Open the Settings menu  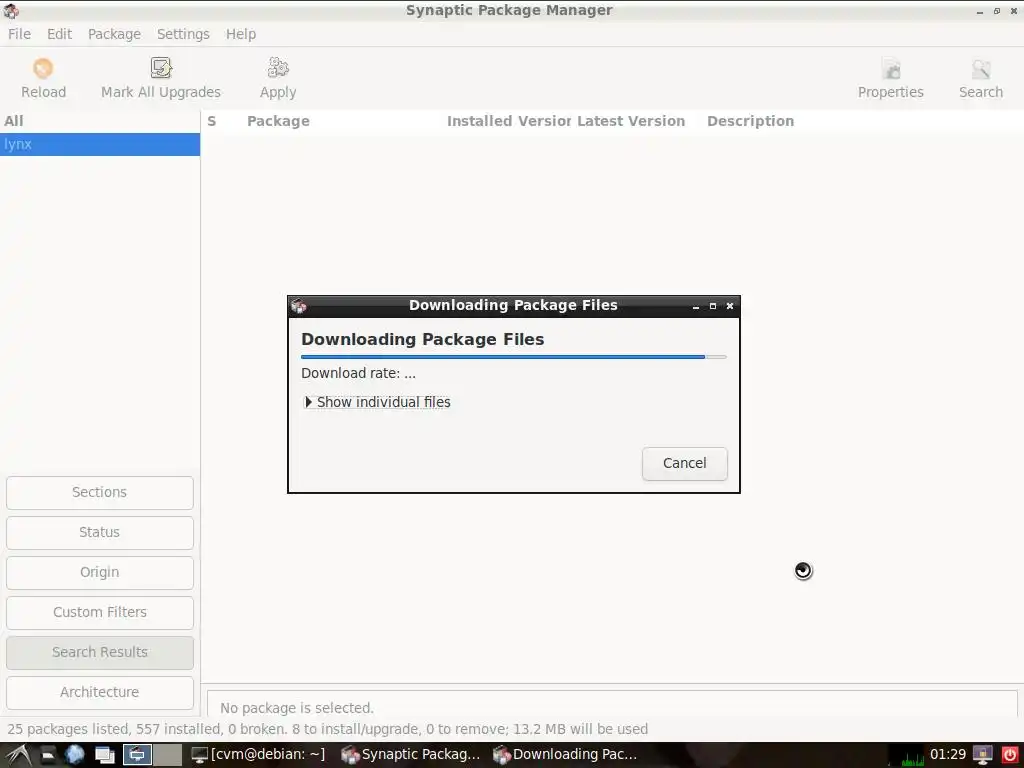click(x=183, y=34)
